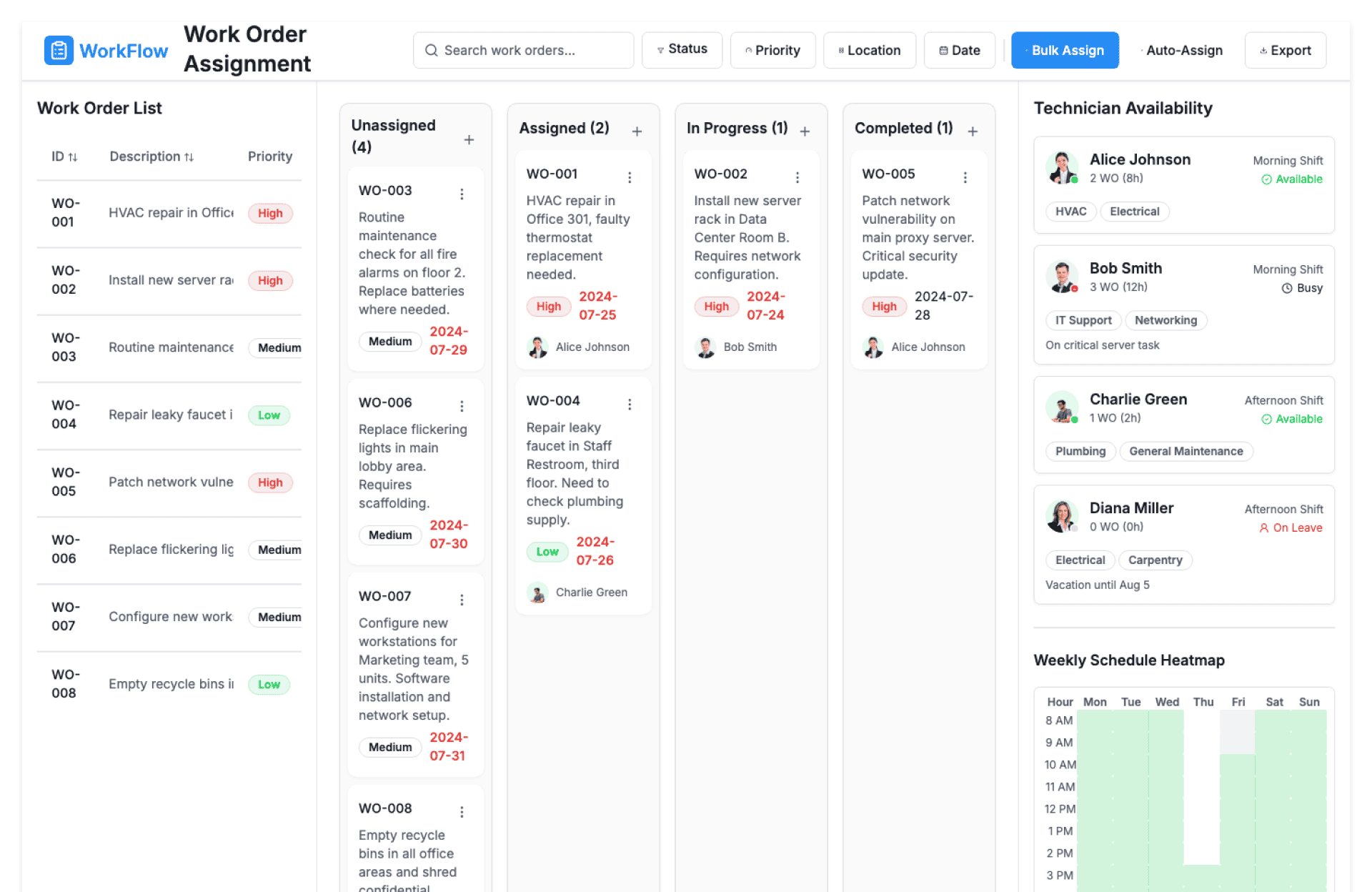This screenshot has height=892, width=1372.
Task: Add a card to the Completed column
Action: coord(973,131)
